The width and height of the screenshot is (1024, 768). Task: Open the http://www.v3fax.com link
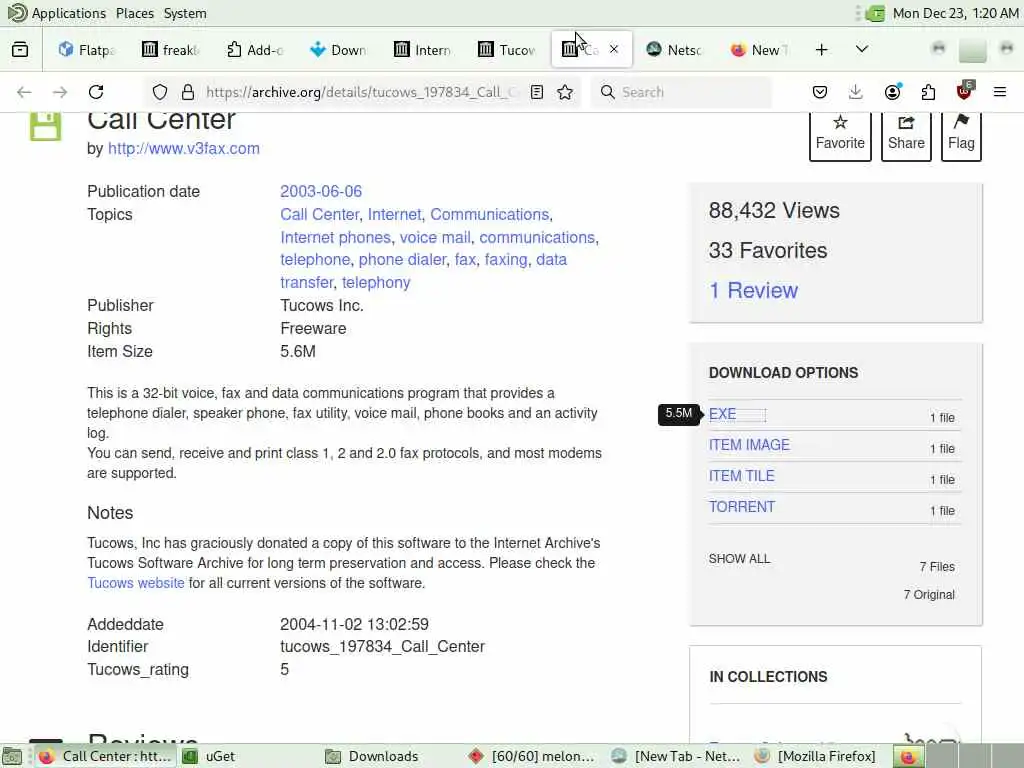pos(184,148)
